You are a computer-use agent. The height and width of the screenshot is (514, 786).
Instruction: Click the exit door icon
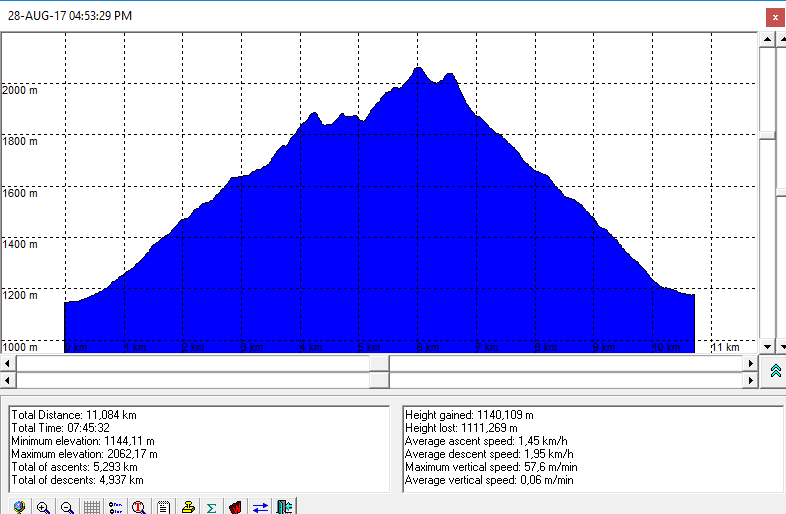(284, 507)
